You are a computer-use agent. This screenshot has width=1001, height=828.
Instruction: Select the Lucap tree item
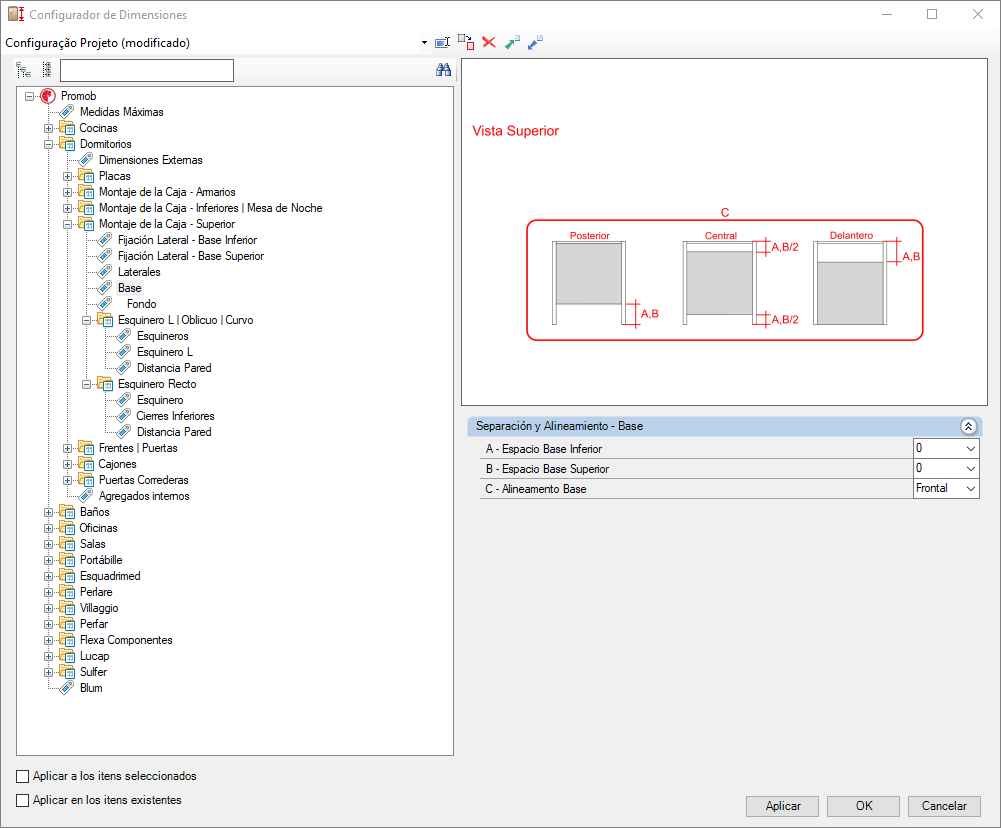[x=94, y=656]
